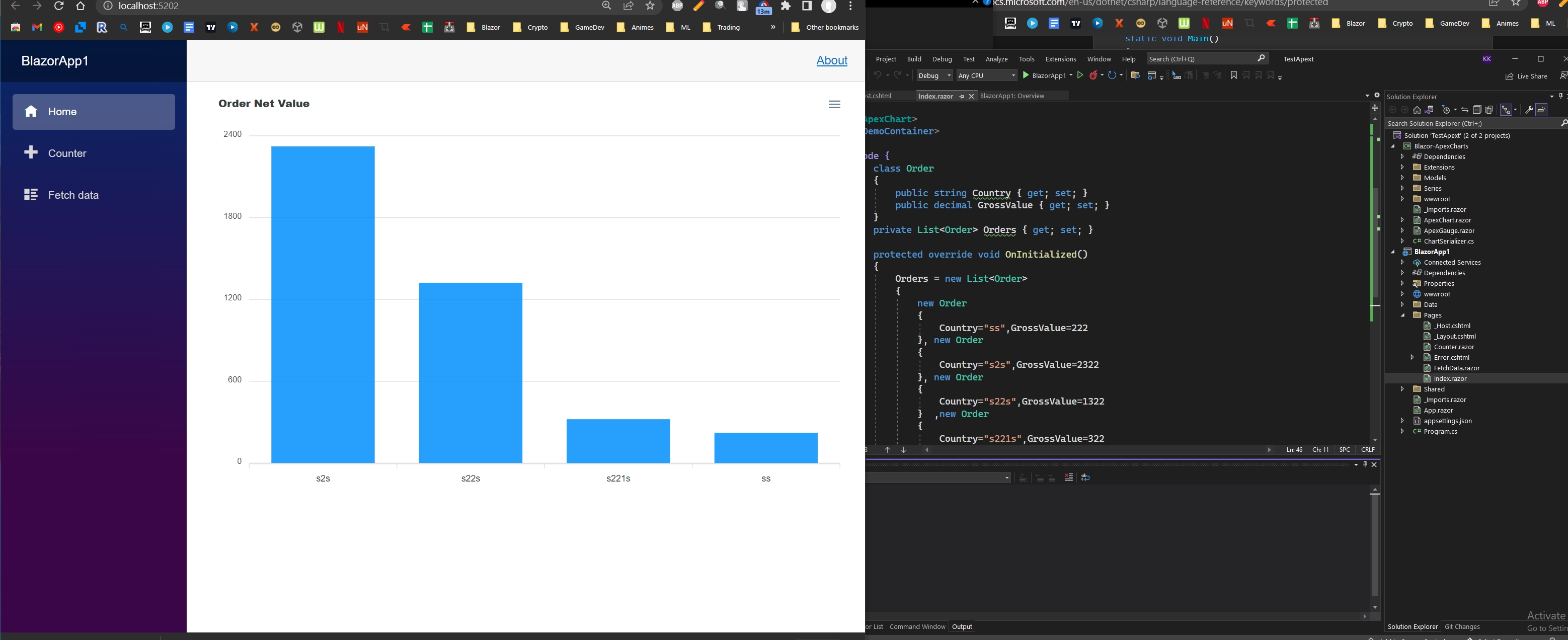Reload the localhost browser page
Screen dimensions: 1568x640
coord(59,6)
